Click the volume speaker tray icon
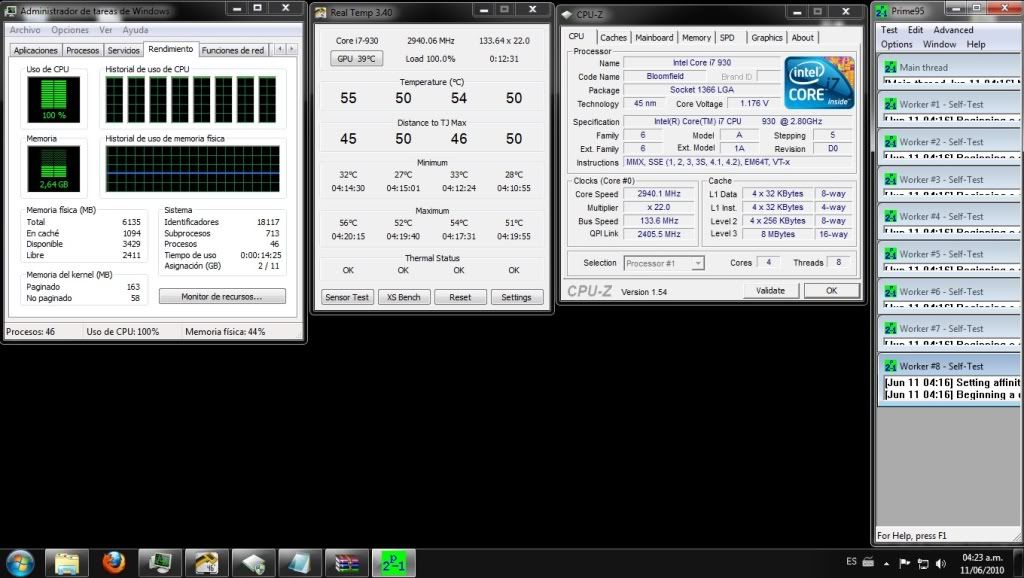This screenshot has height=578, width=1024. pyautogui.click(x=940, y=564)
